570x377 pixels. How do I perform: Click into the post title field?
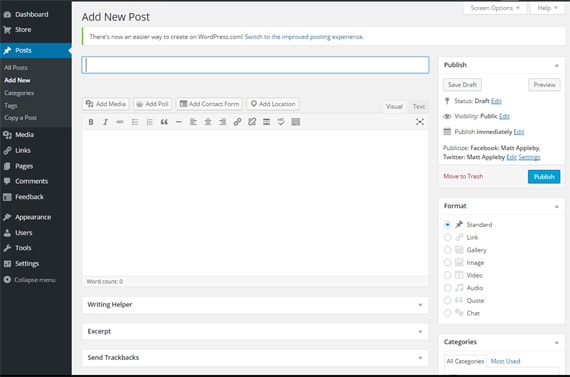(x=255, y=65)
